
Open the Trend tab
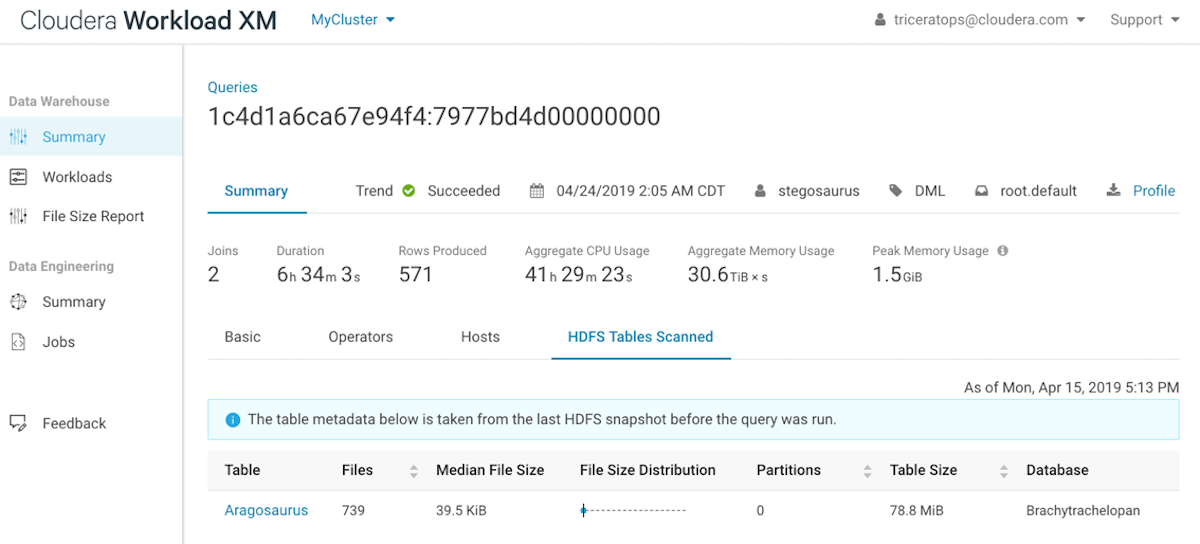(x=374, y=191)
